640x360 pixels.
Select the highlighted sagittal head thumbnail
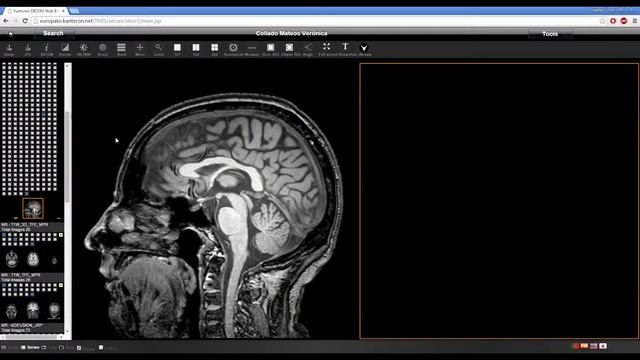click(33, 209)
